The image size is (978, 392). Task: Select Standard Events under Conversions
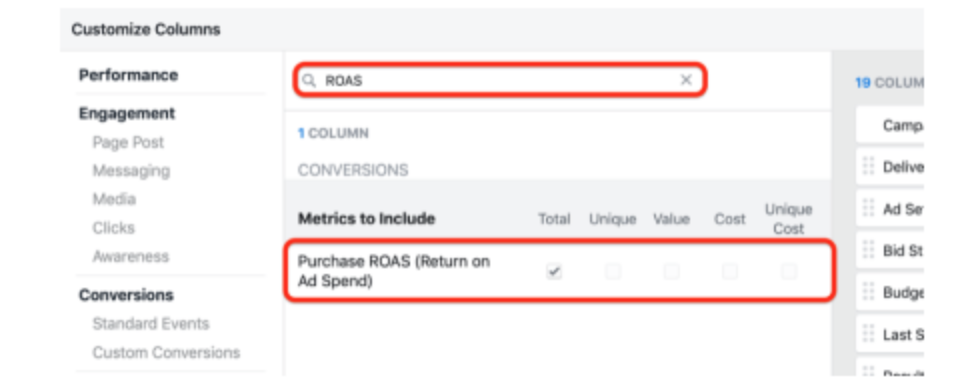pyautogui.click(x=151, y=324)
